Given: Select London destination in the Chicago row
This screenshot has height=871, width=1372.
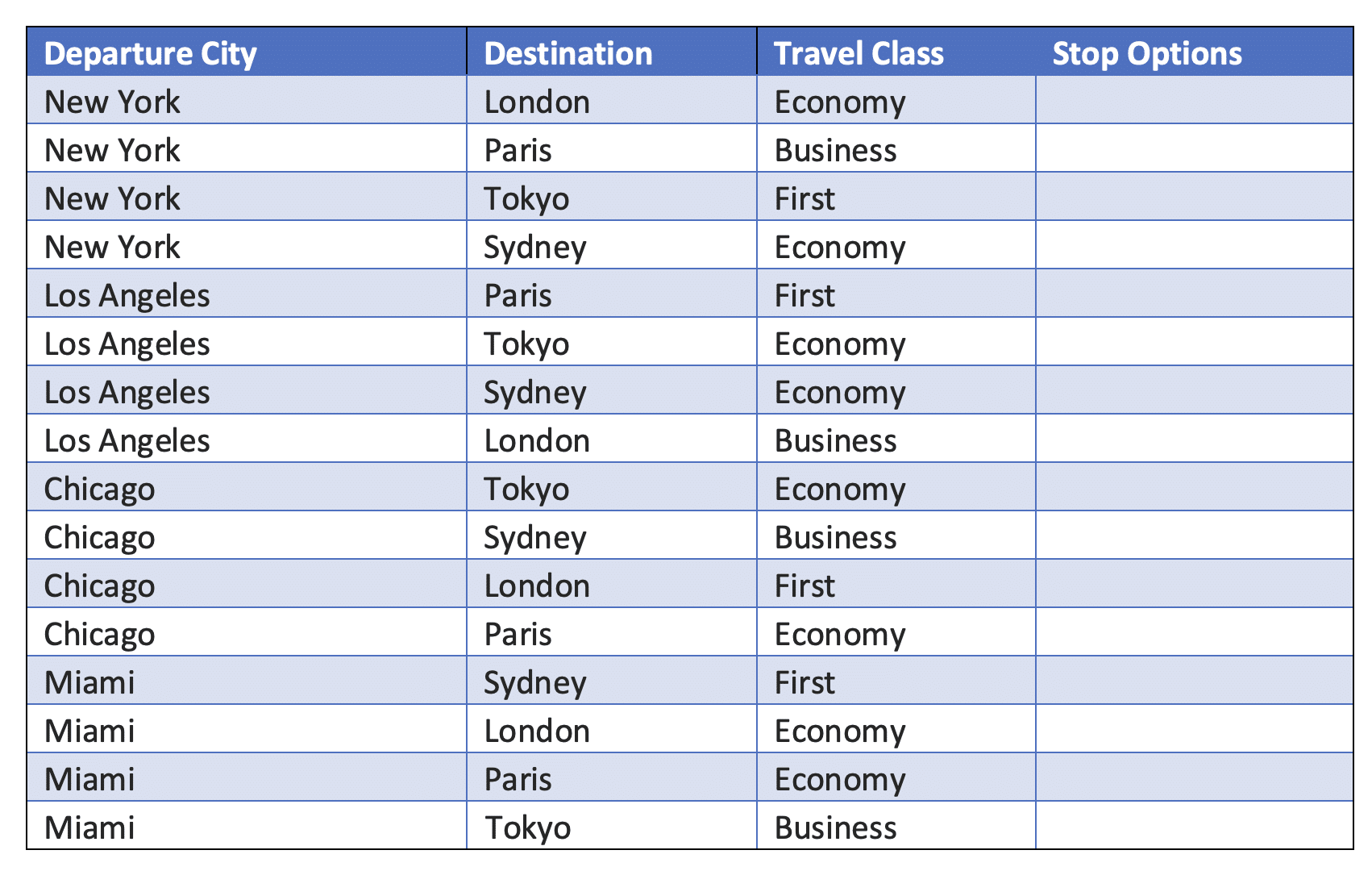Looking at the screenshot, I should (x=537, y=586).
